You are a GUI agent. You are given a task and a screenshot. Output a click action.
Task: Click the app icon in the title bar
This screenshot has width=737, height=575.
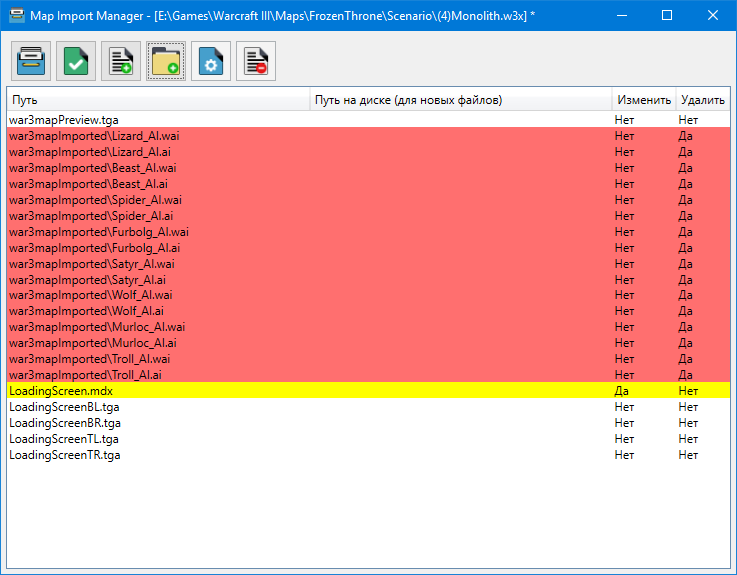17,16
